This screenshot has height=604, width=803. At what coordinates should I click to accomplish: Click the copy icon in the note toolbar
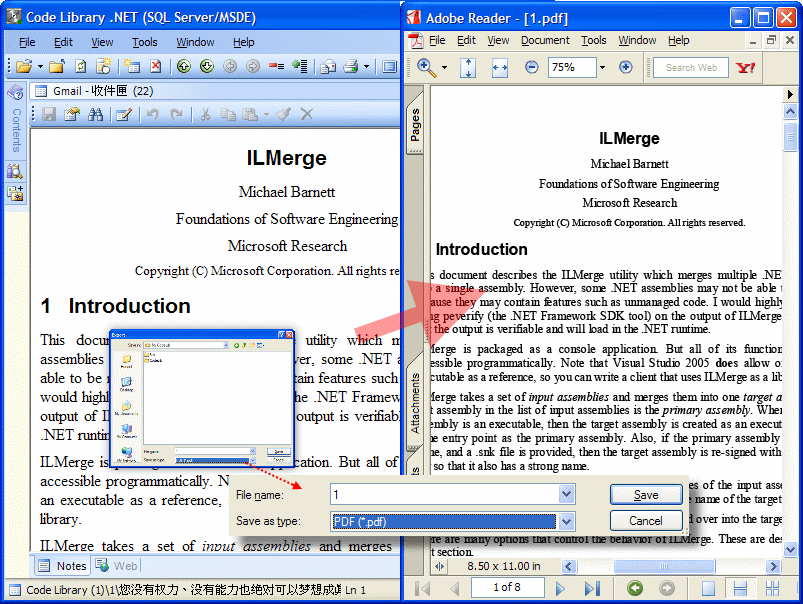(x=228, y=114)
